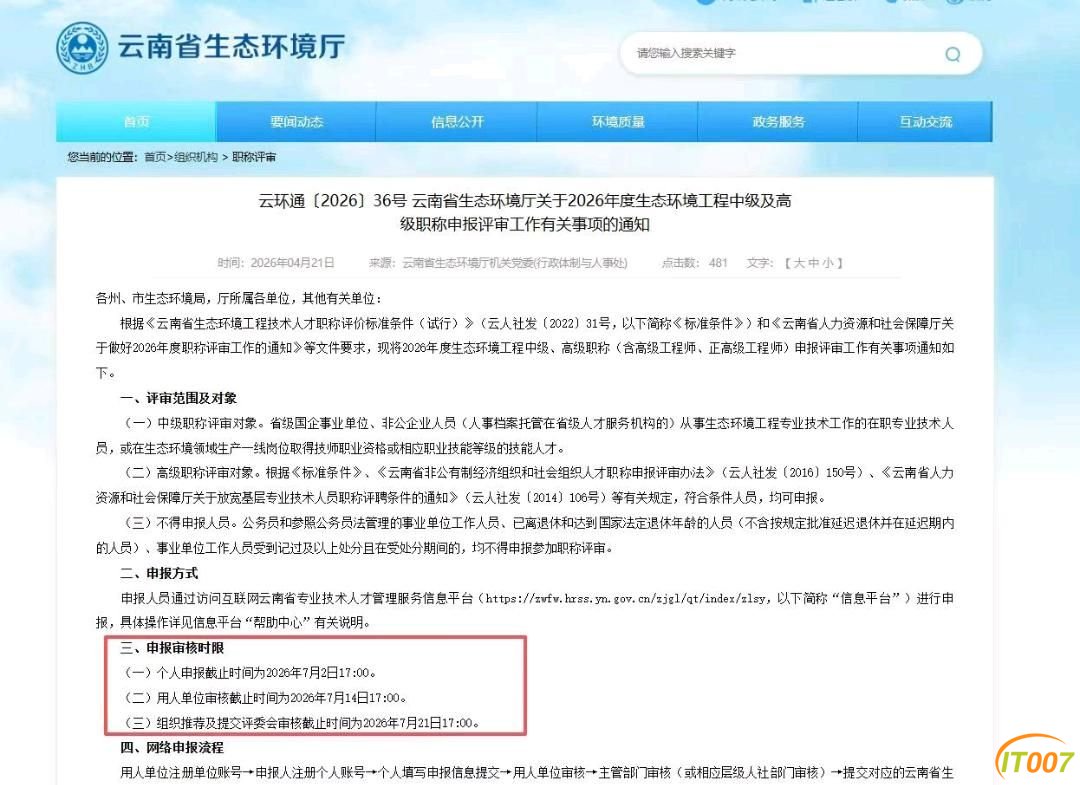The width and height of the screenshot is (1080, 785).
Task: Focus the keyword search input field
Action: 780,54
